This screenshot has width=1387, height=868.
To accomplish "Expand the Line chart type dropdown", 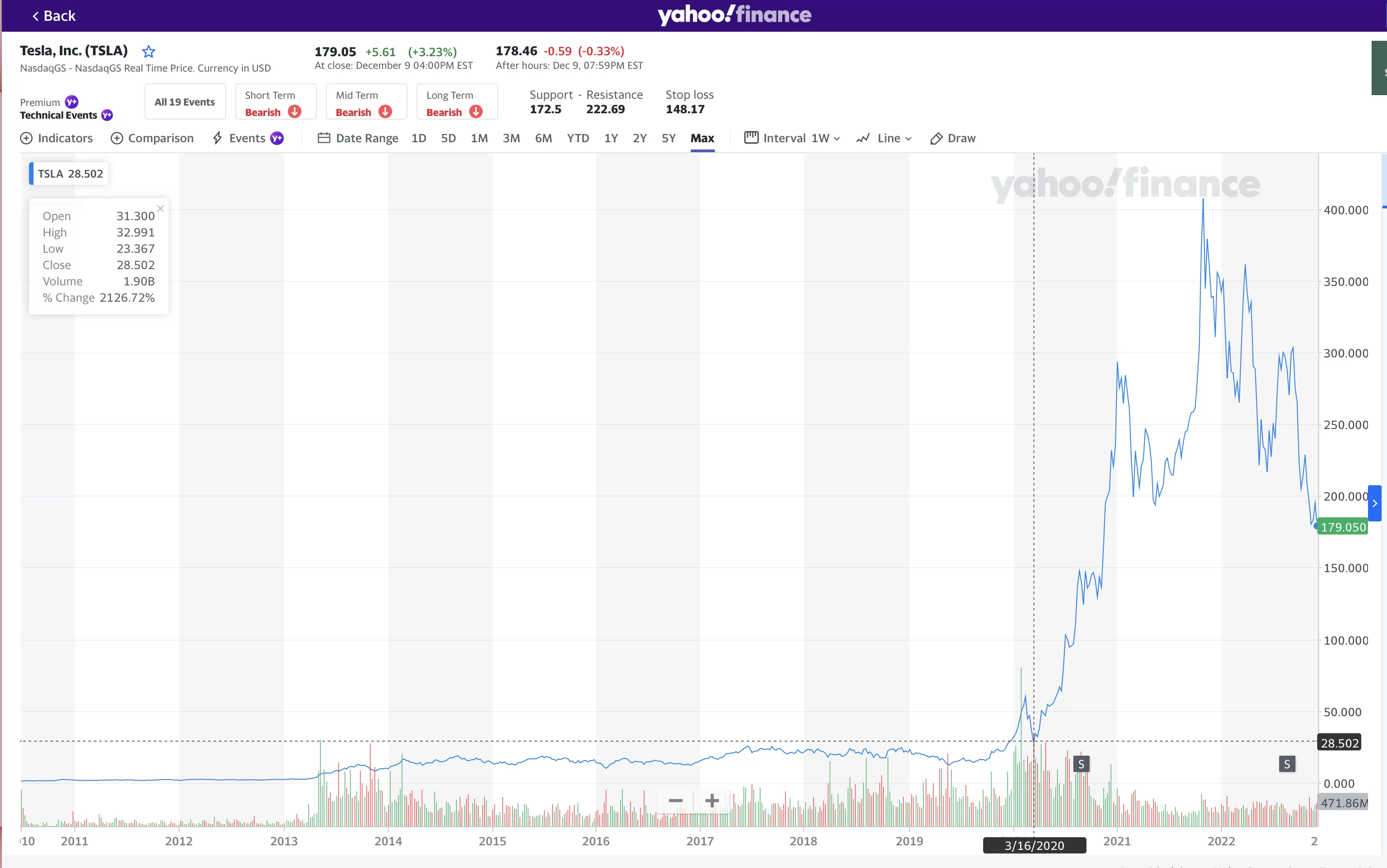I will point(884,138).
